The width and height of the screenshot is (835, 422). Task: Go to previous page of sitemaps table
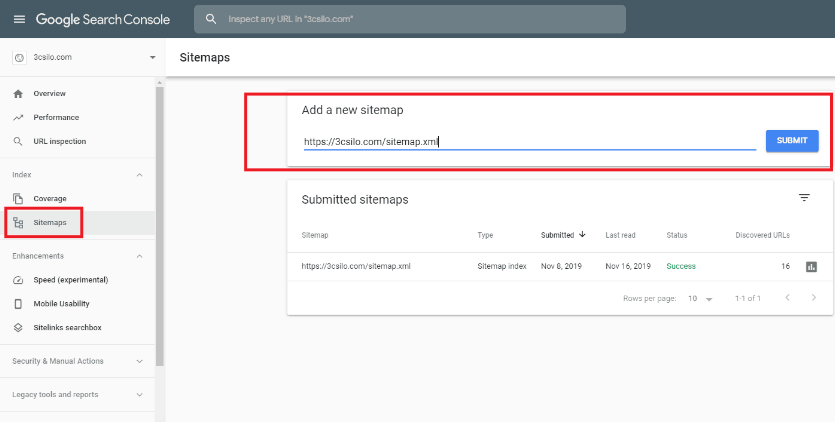click(787, 298)
